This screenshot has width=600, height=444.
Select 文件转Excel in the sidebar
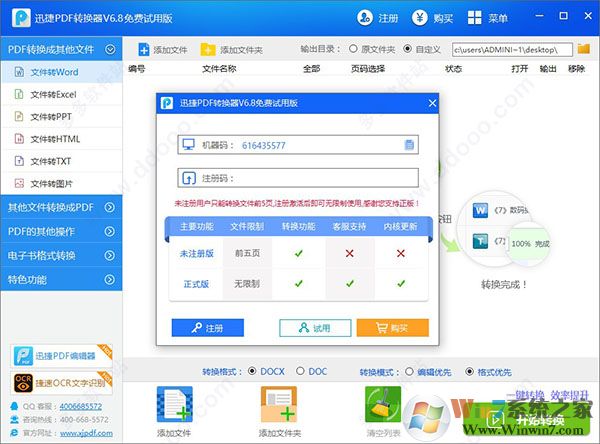pos(61,94)
